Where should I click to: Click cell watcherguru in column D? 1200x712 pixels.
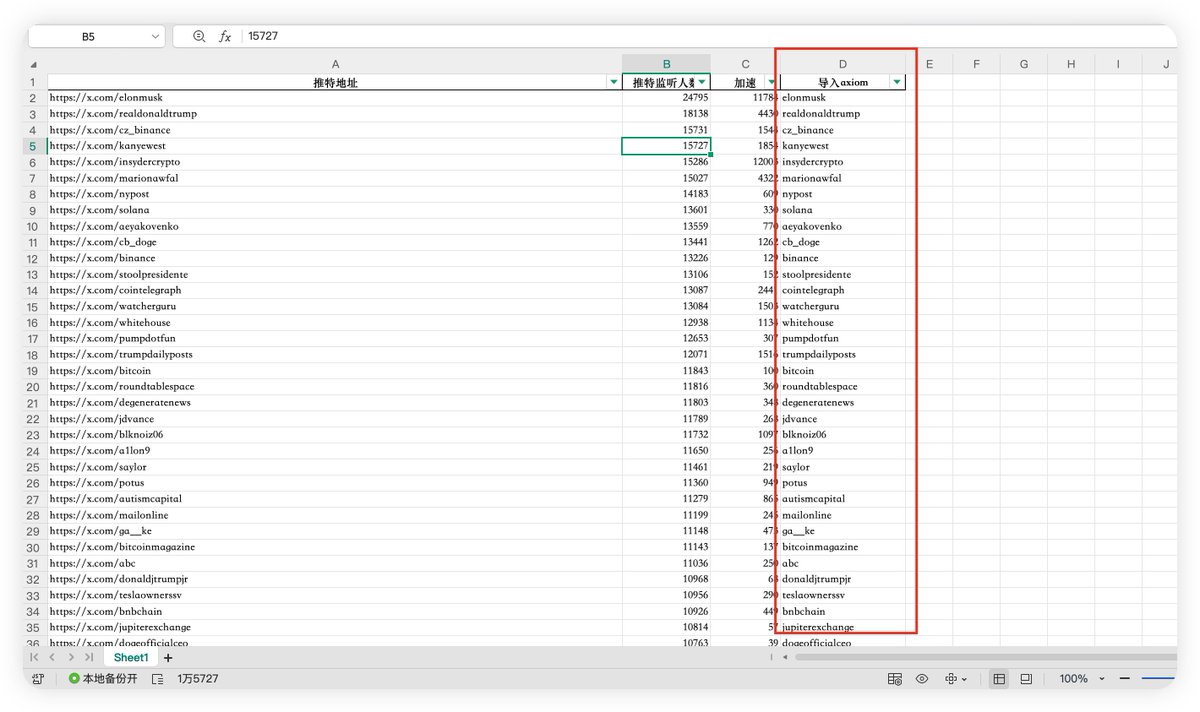tap(842, 306)
